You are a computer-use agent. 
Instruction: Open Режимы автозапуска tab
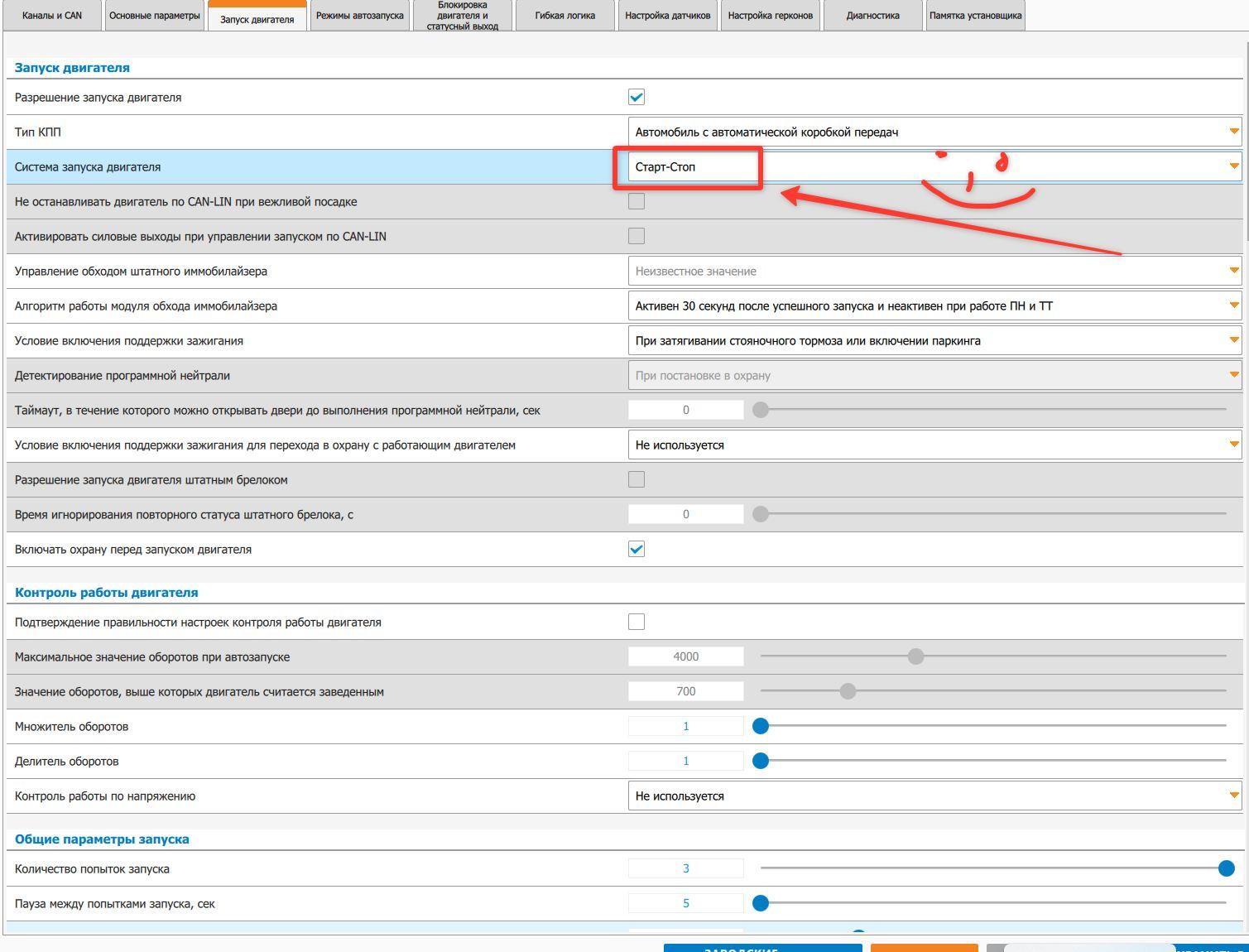359,16
